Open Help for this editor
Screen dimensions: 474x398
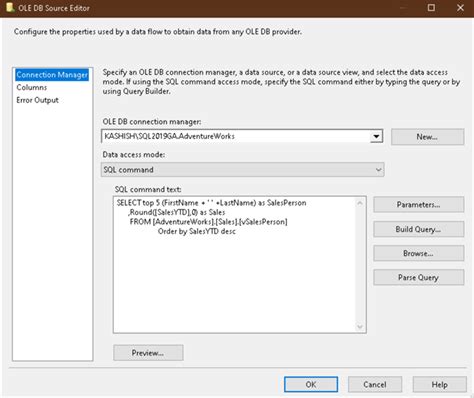click(x=439, y=384)
